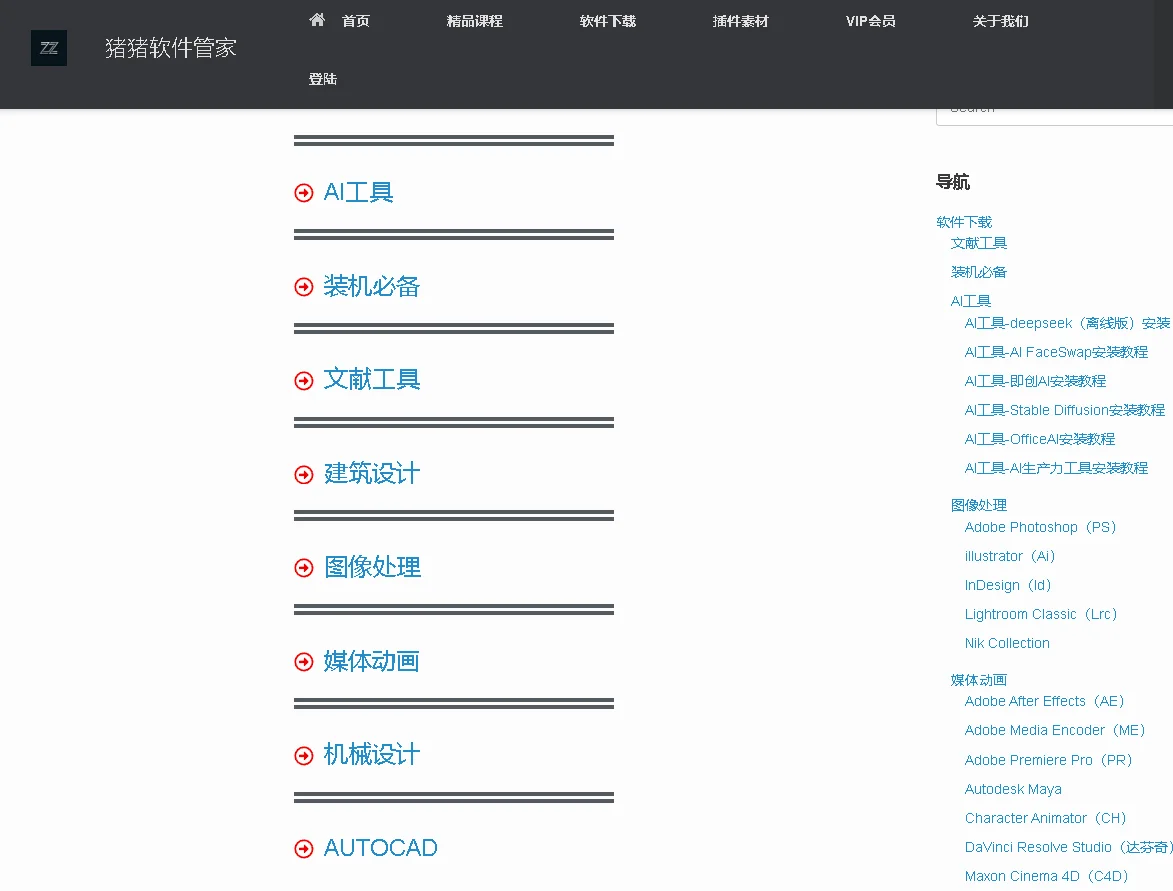This screenshot has width=1173, height=891.
Task: Open the 登陆 login page
Action: (x=322, y=79)
